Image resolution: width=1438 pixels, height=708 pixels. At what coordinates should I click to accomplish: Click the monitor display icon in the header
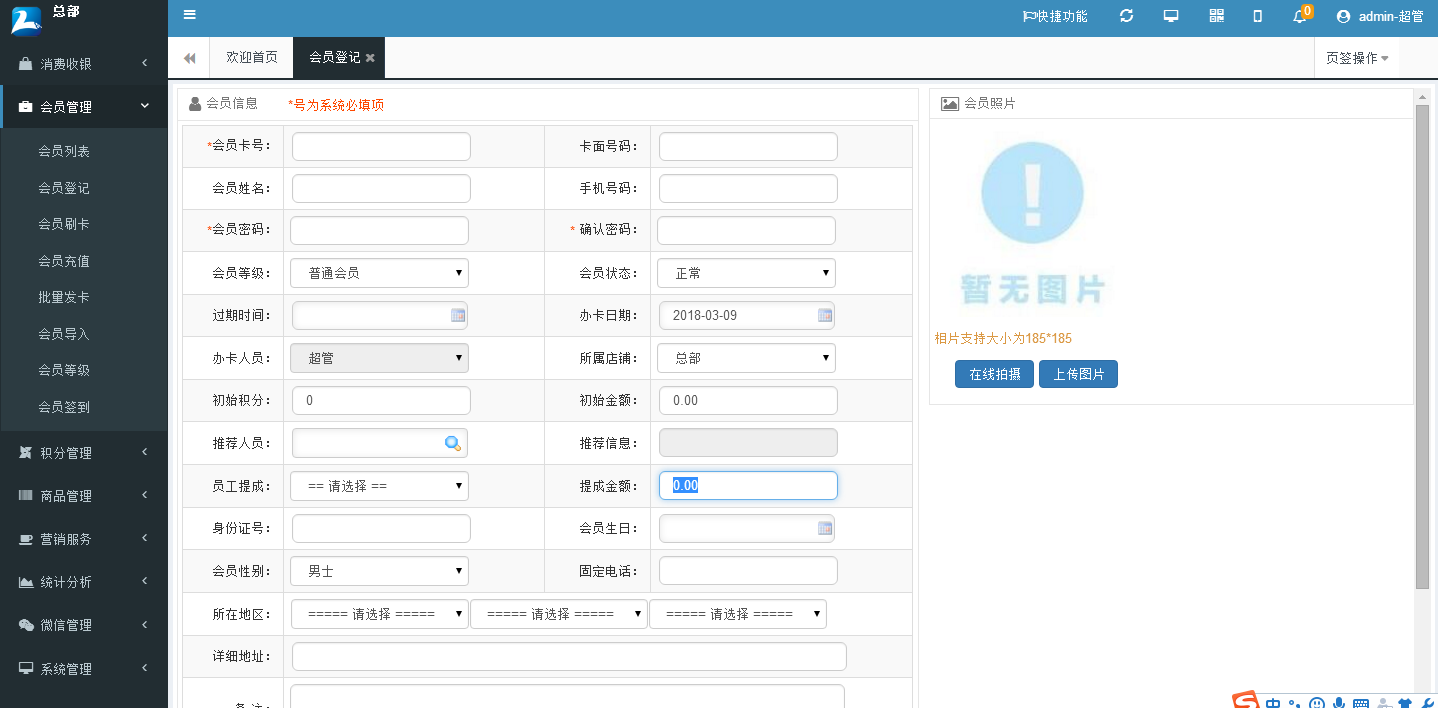coord(1171,16)
